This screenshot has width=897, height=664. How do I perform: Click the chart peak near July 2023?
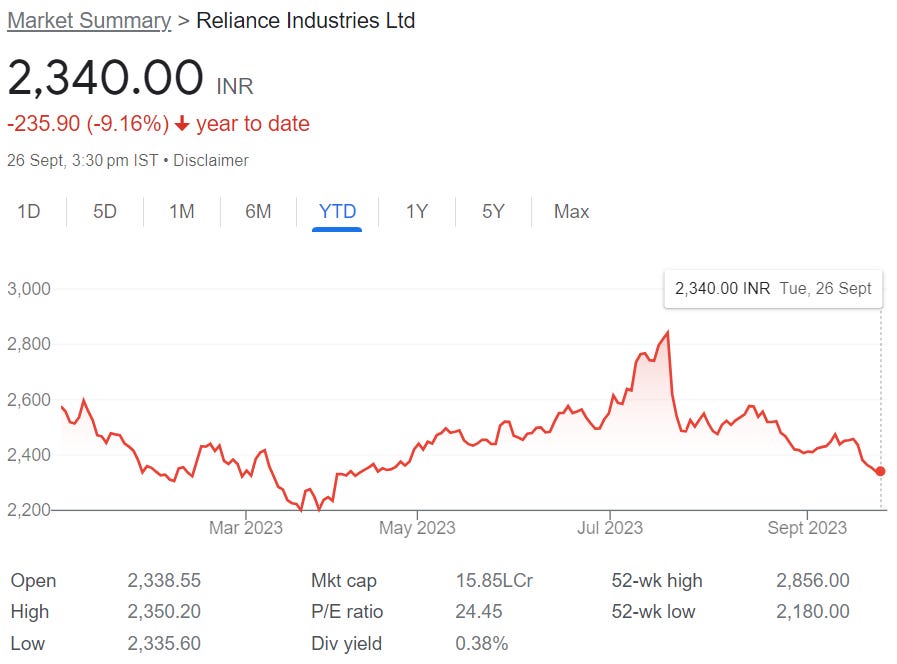(x=668, y=332)
